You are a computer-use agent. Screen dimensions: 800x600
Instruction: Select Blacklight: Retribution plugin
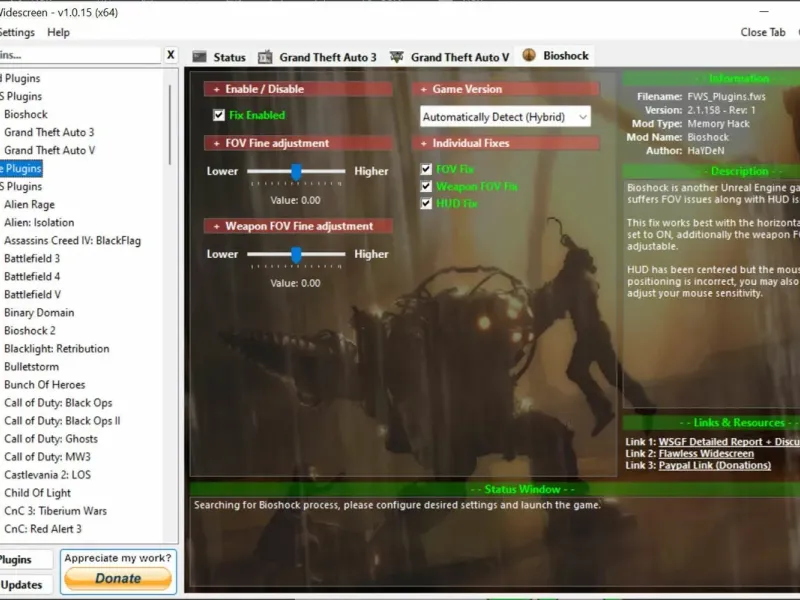(56, 348)
